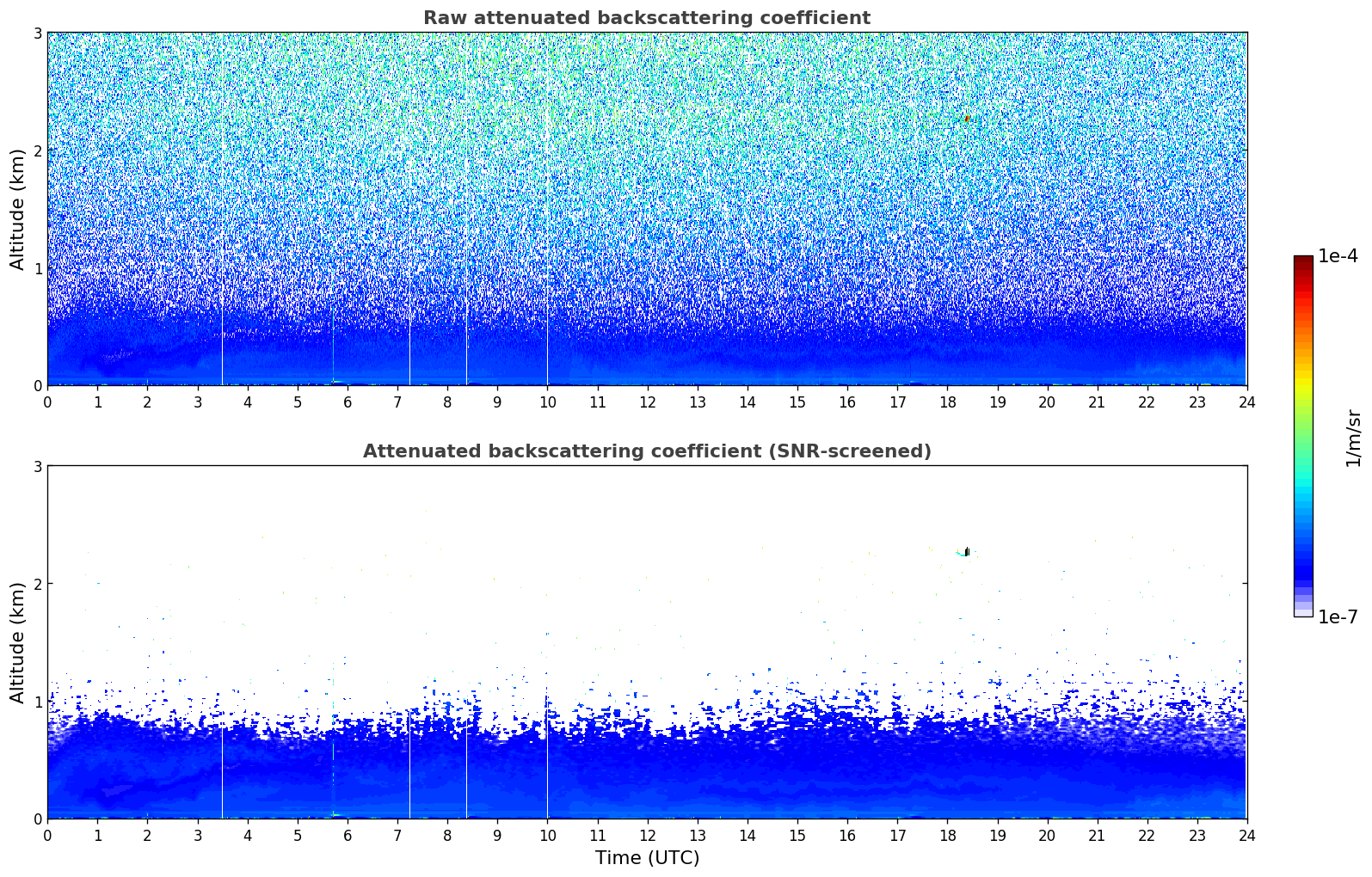Click the hour '12' tick under the top plot
Viewport: 1372px width, 877px height.
[x=647, y=402]
